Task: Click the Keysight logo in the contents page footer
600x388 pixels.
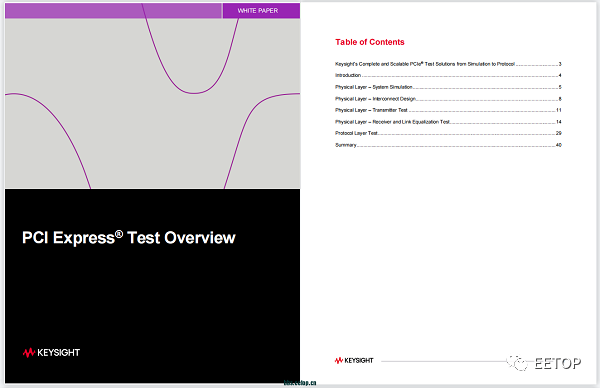Action: click(x=354, y=360)
